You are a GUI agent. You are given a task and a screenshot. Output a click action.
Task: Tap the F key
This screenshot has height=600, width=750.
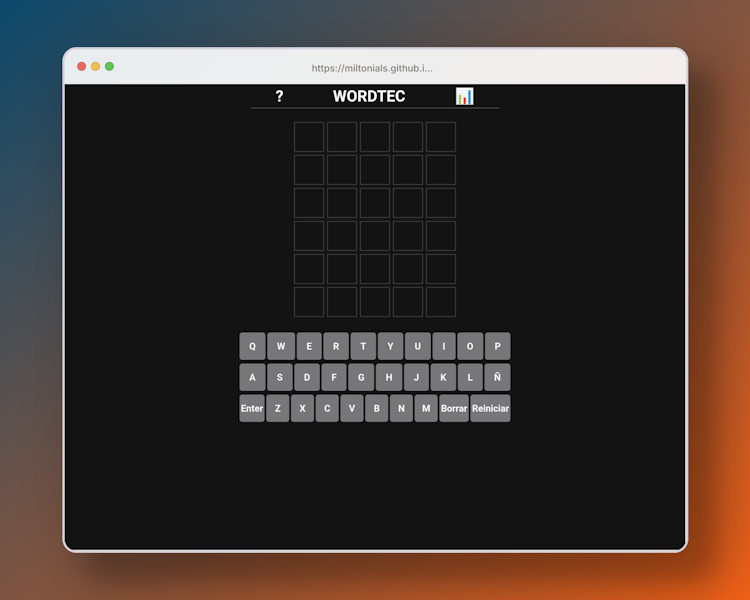[334, 377]
